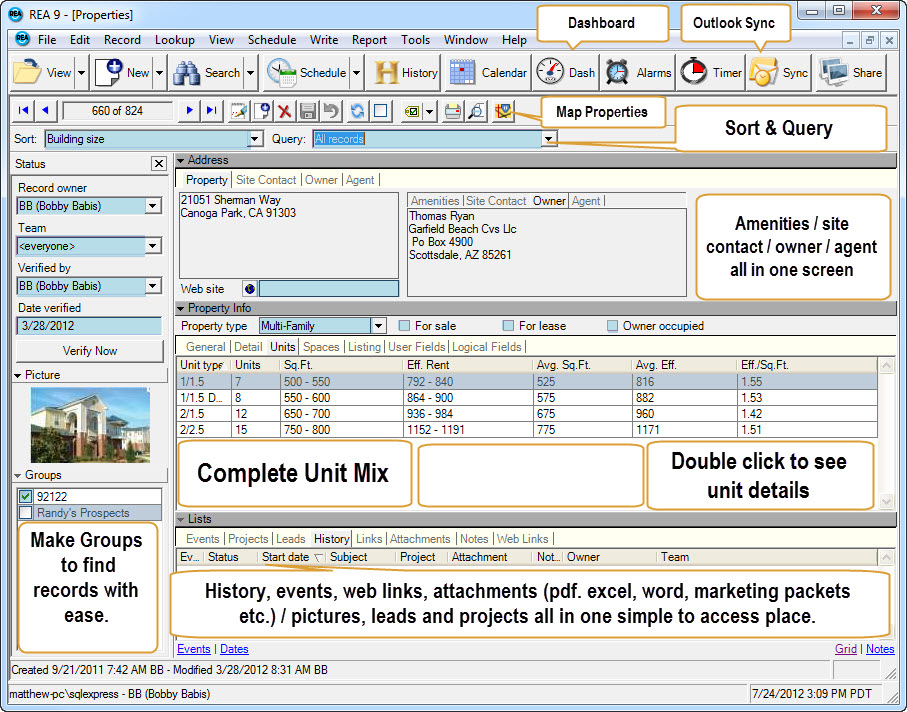The height and width of the screenshot is (712, 907).
Task: Open the Search dropdown arrow
Action: tap(250, 73)
